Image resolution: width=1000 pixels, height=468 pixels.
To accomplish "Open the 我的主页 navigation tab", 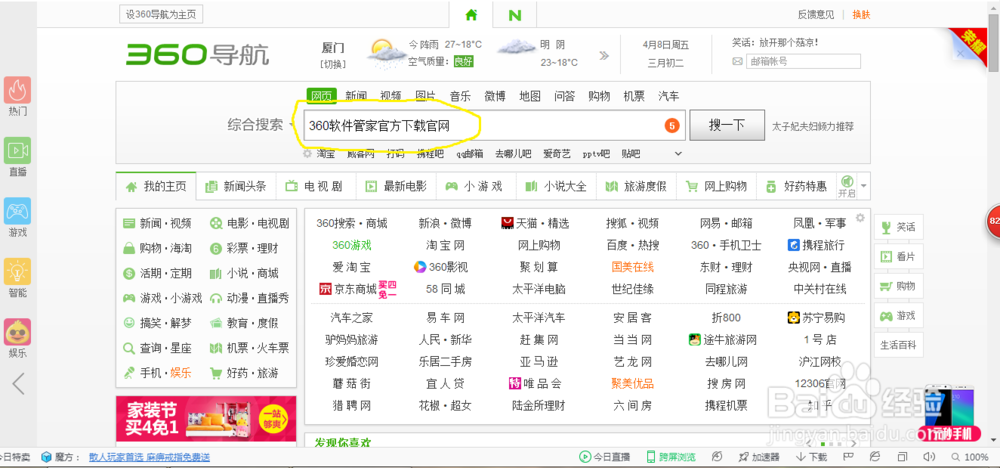I will pos(156,186).
